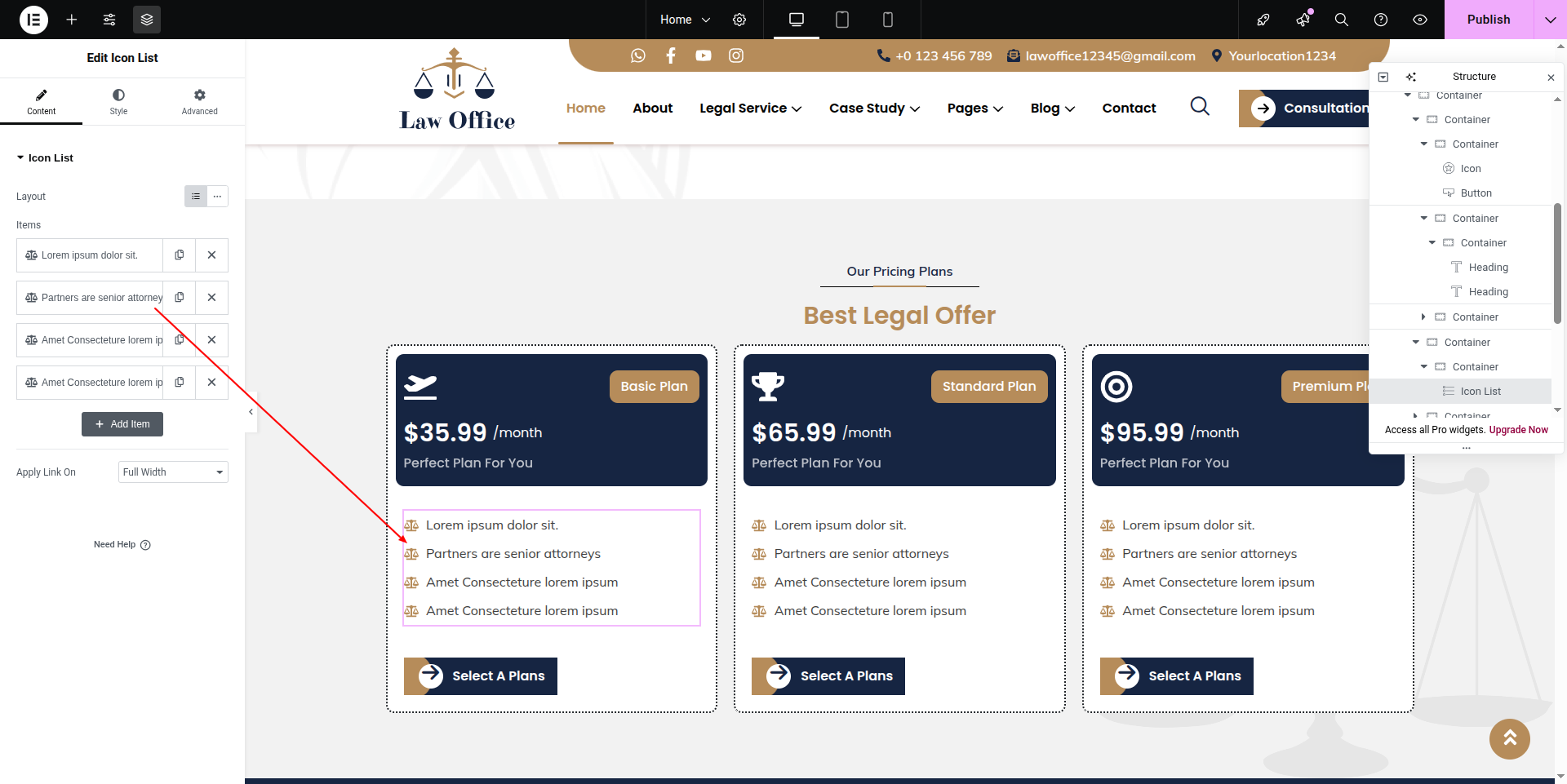The width and height of the screenshot is (1567, 784).
Task: Open the Apply Link On dropdown
Action: coord(173,472)
